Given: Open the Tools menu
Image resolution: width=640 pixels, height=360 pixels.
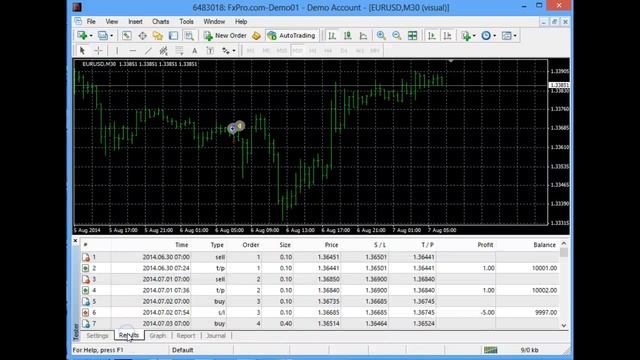Looking at the screenshot, I should tap(187, 22).
